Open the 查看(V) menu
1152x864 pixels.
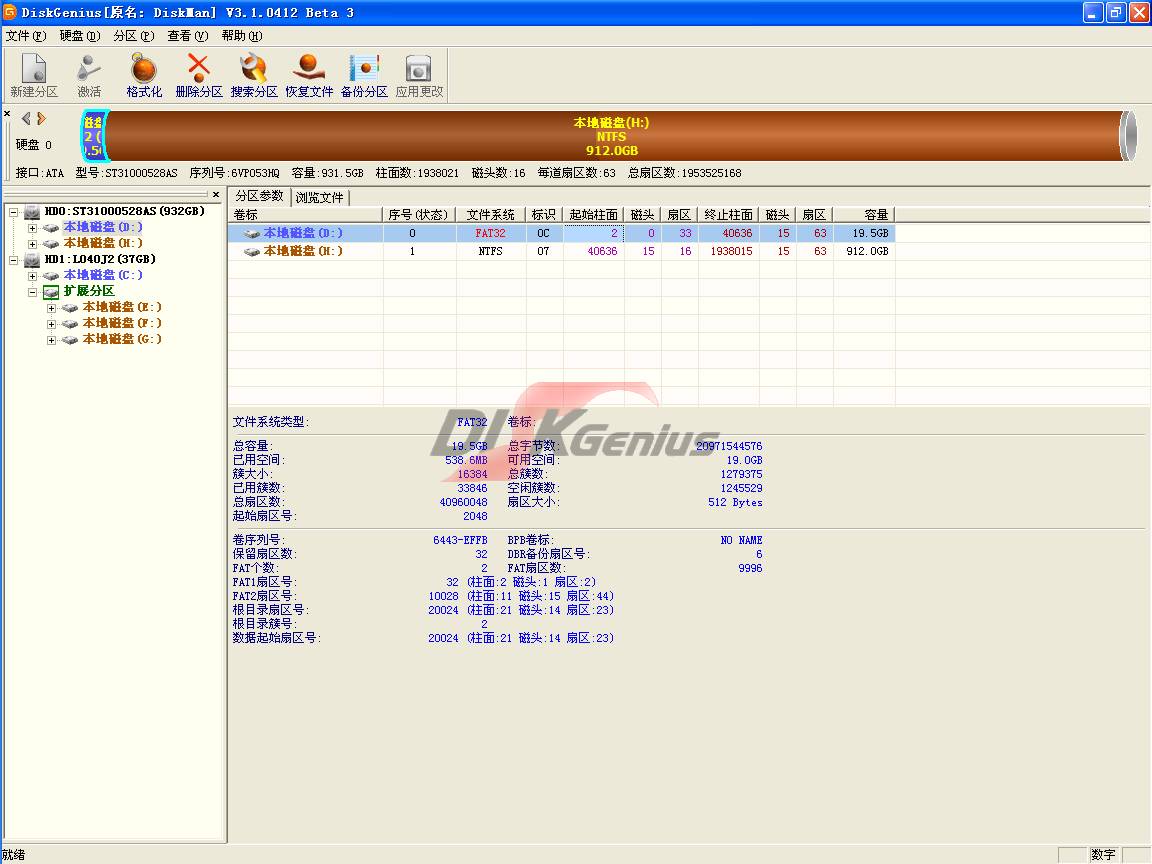pyautogui.click(x=187, y=35)
